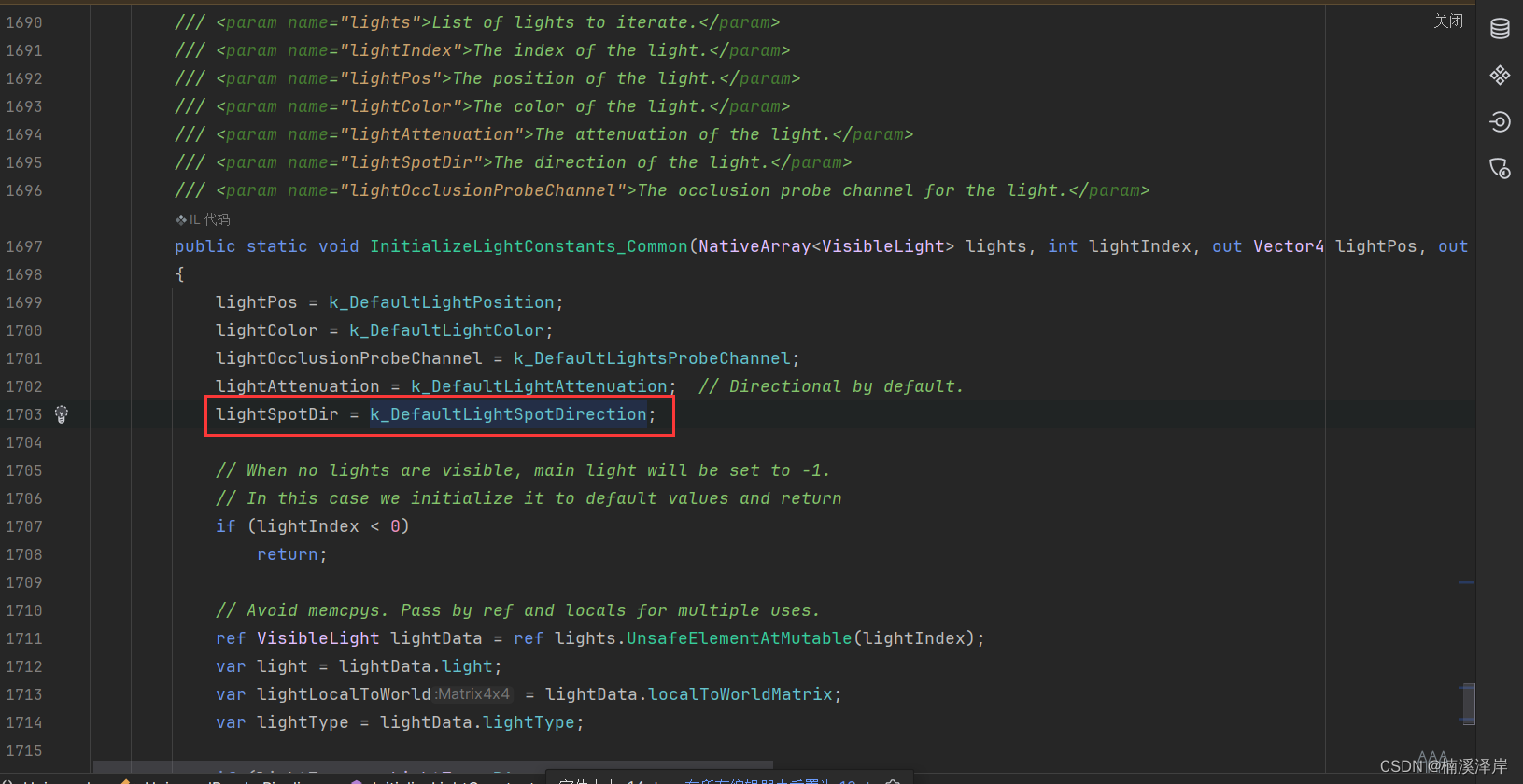Click the Vector4 type in the signature
The height and width of the screenshot is (784, 1523).
(1289, 246)
